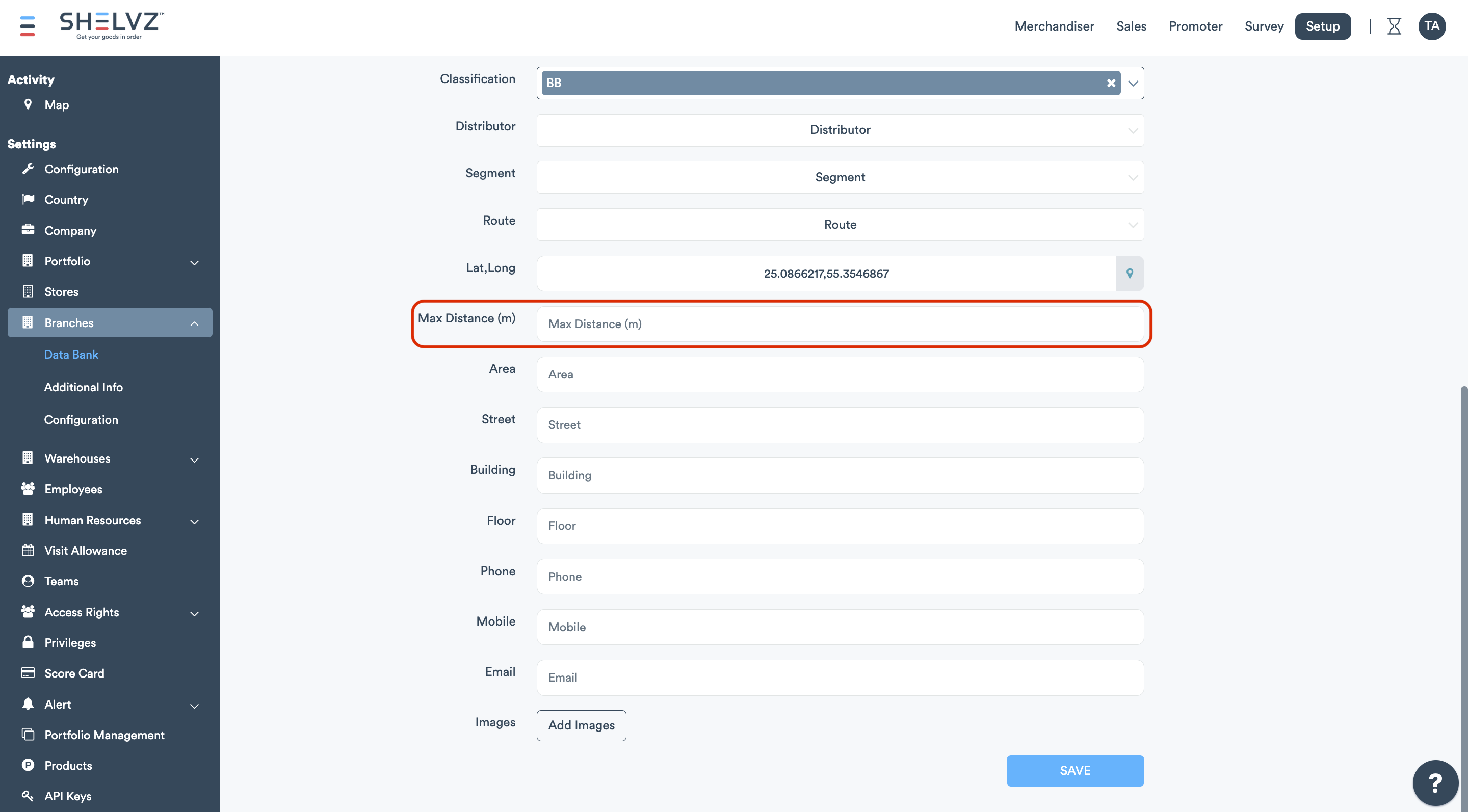Open API Keys sidebar item
Image resolution: width=1468 pixels, height=812 pixels.
pos(68,796)
